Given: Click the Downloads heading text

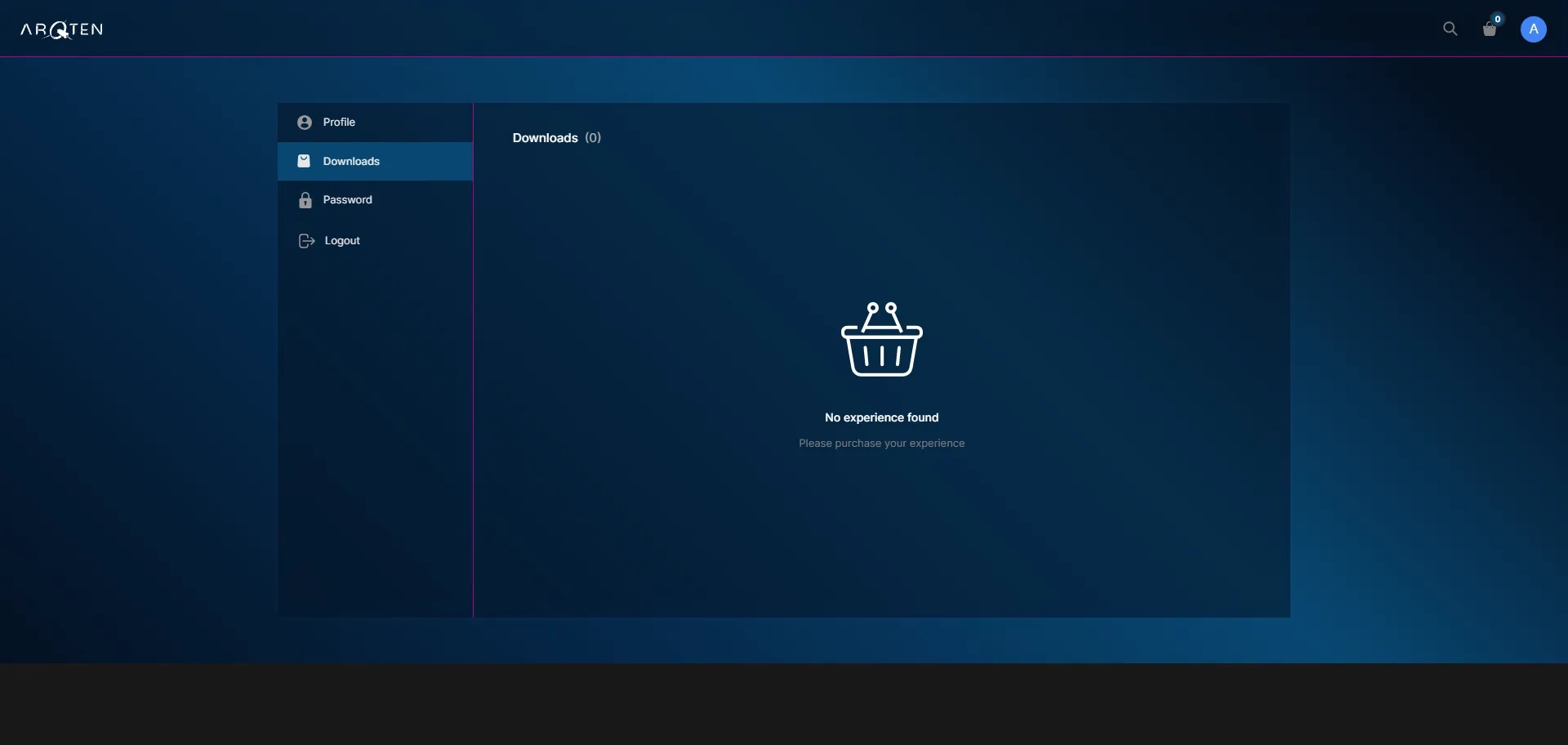Looking at the screenshot, I should click(546, 138).
